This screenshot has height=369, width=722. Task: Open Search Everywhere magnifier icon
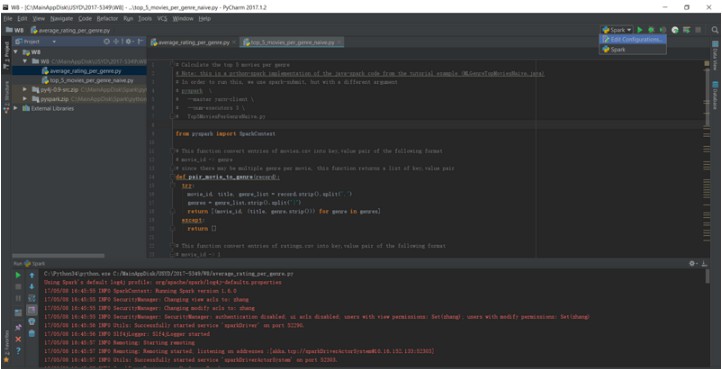pyautogui.click(x=715, y=30)
